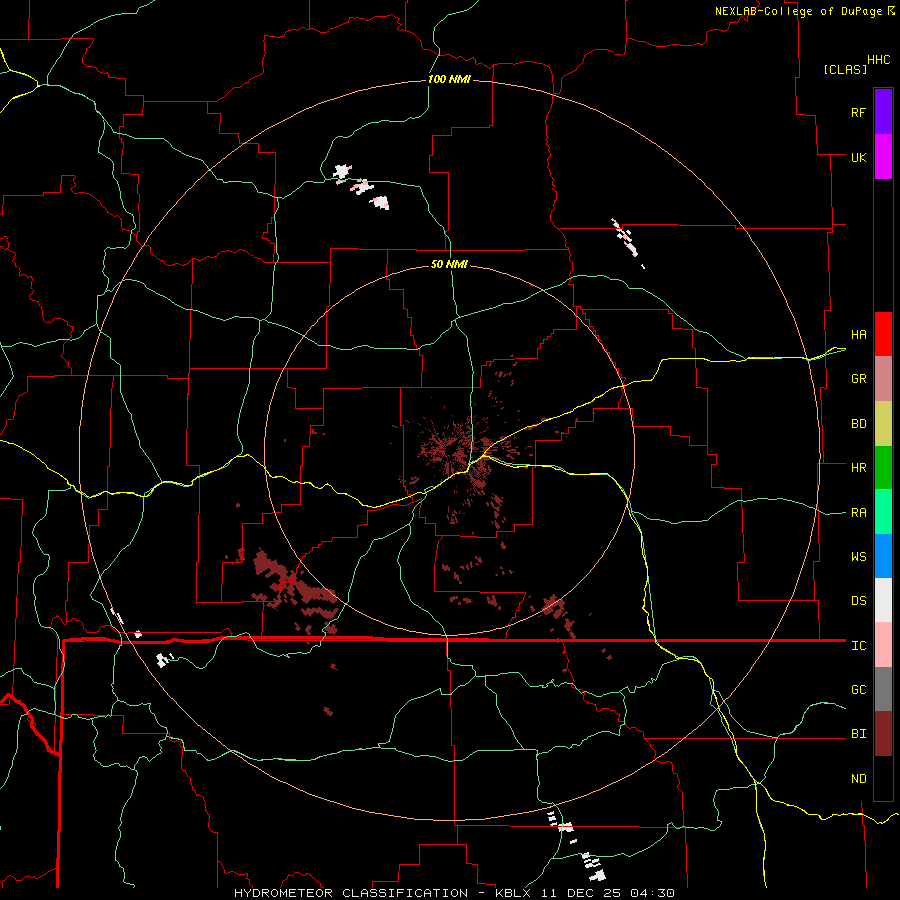
Task: Click the 'GC' legend label
Action: [858, 689]
